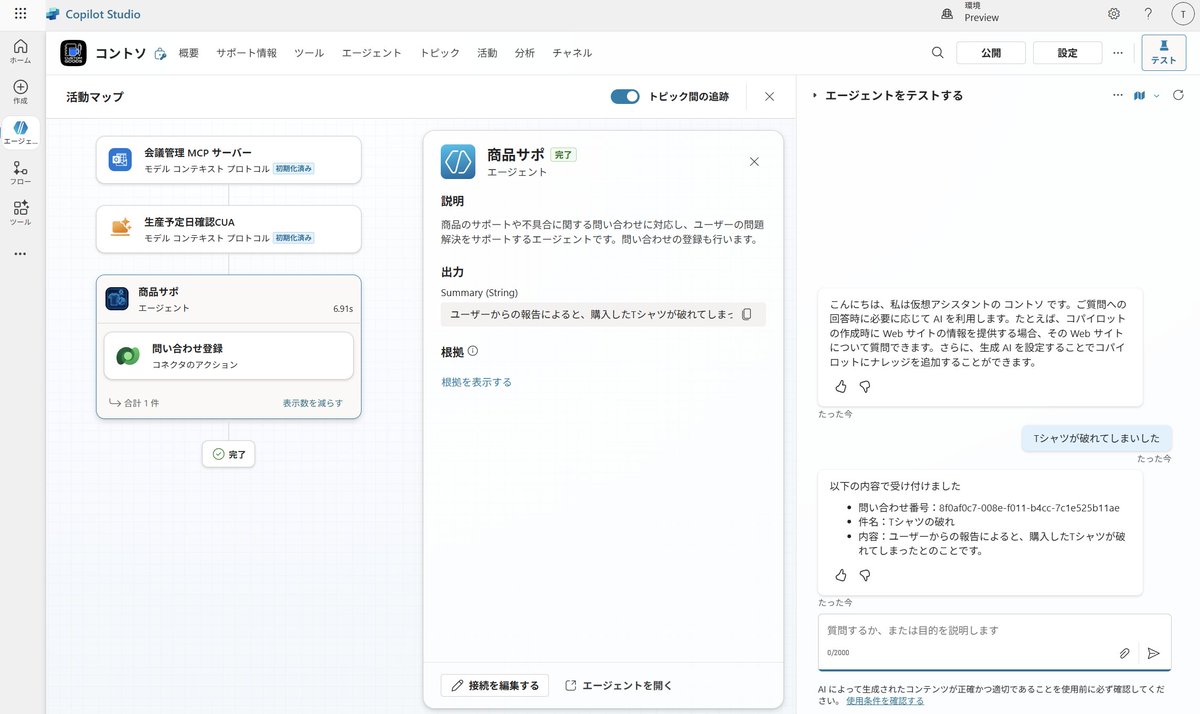The height and width of the screenshot is (714, 1200).
Task: Select the 問い合わせ登録 connector action
Action: click(x=229, y=356)
